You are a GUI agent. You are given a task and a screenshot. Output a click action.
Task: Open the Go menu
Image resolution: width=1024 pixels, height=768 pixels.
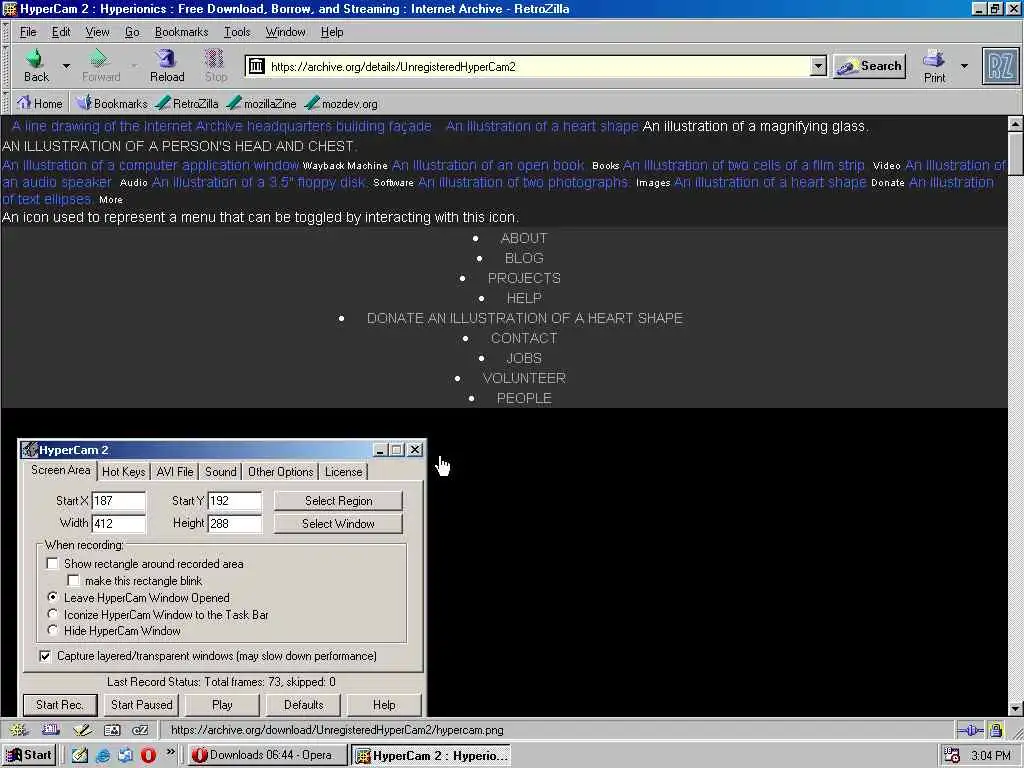coord(132,32)
